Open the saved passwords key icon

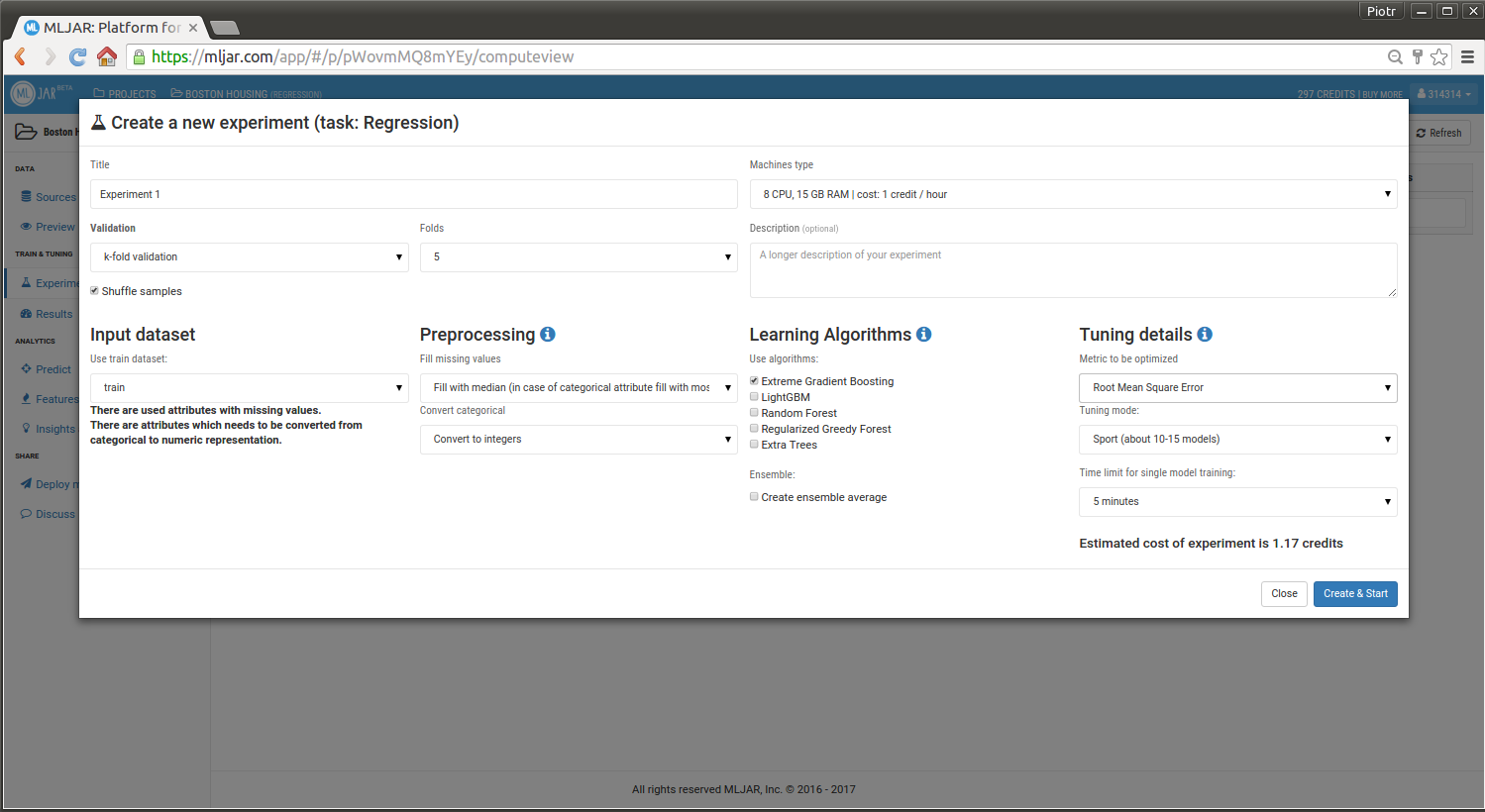tap(1418, 56)
